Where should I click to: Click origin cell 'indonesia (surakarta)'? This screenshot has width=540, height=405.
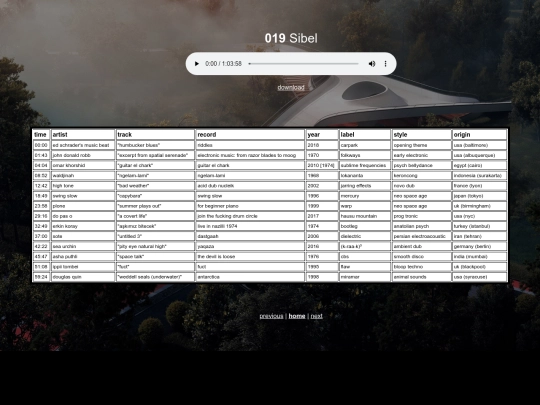click(x=479, y=176)
